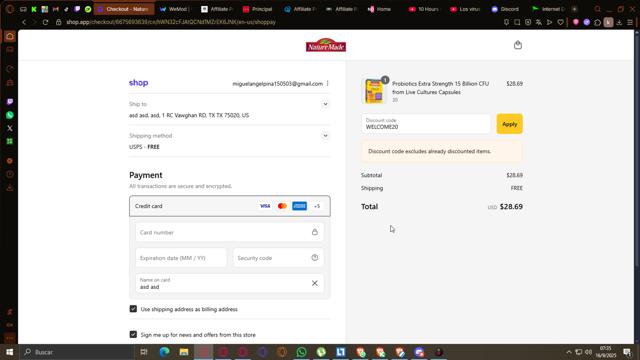Click the Total amount $28.69
The image size is (640, 360).
[511, 207]
